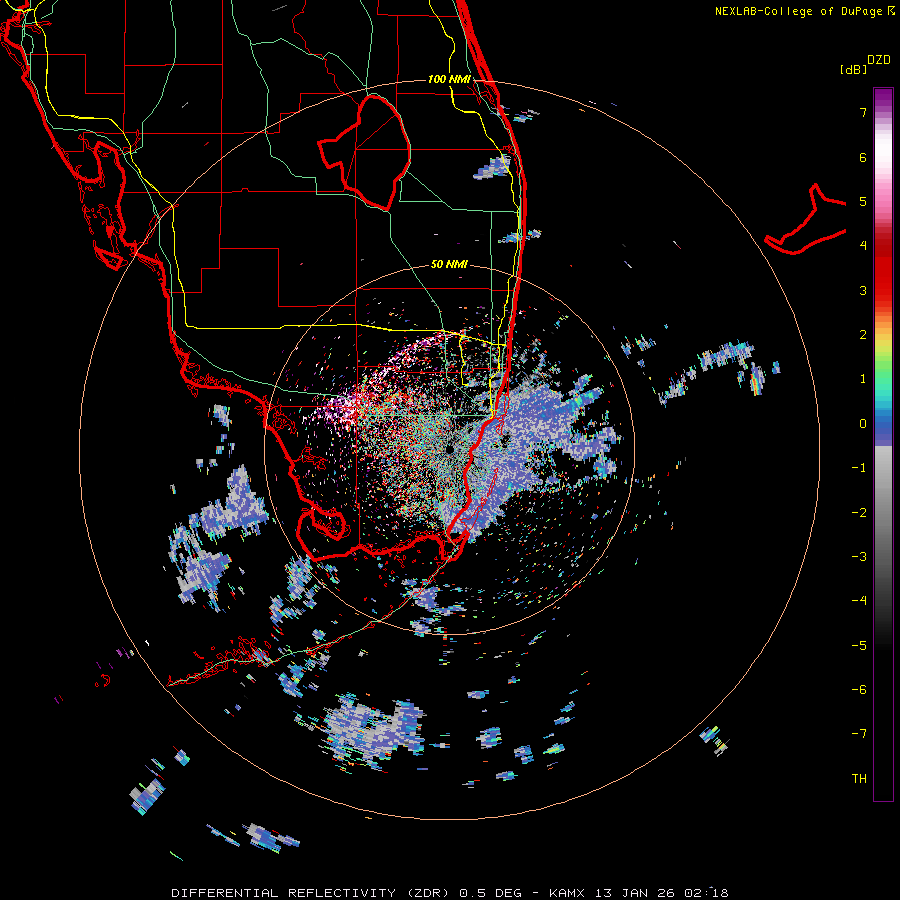This screenshot has height=900, width=900.
Task: Click the [dB] unit label
Action: 854,69
